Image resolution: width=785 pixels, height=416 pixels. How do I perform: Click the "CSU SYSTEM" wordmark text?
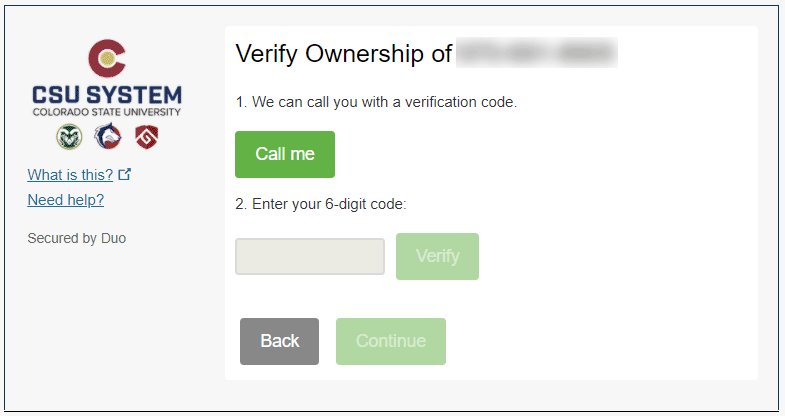click(x=106, y=97)
